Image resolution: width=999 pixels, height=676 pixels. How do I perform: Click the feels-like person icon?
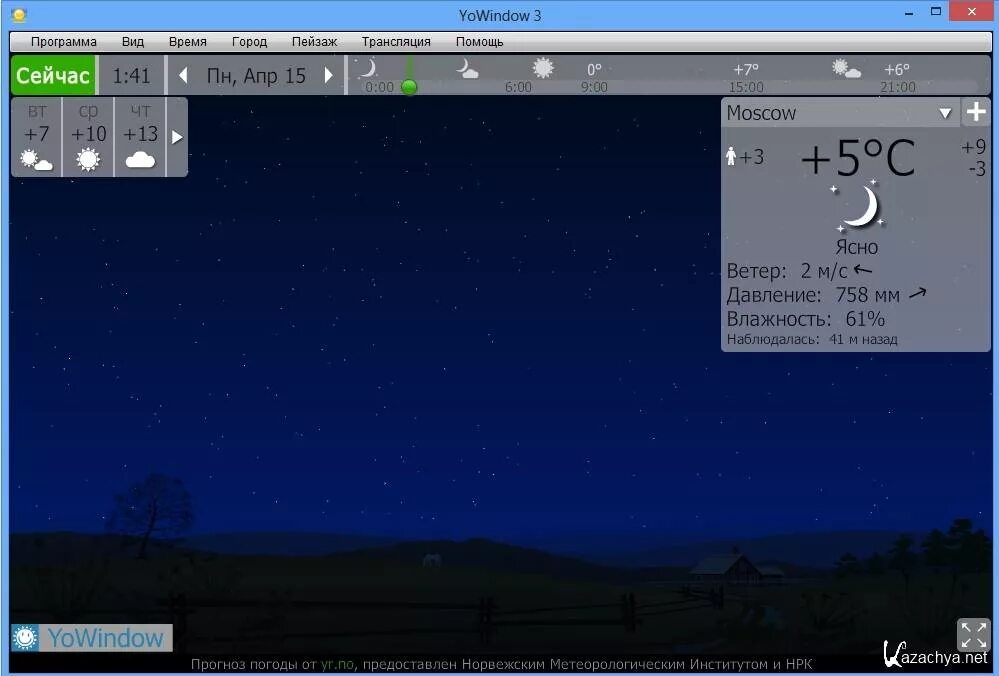click(731, 156)
